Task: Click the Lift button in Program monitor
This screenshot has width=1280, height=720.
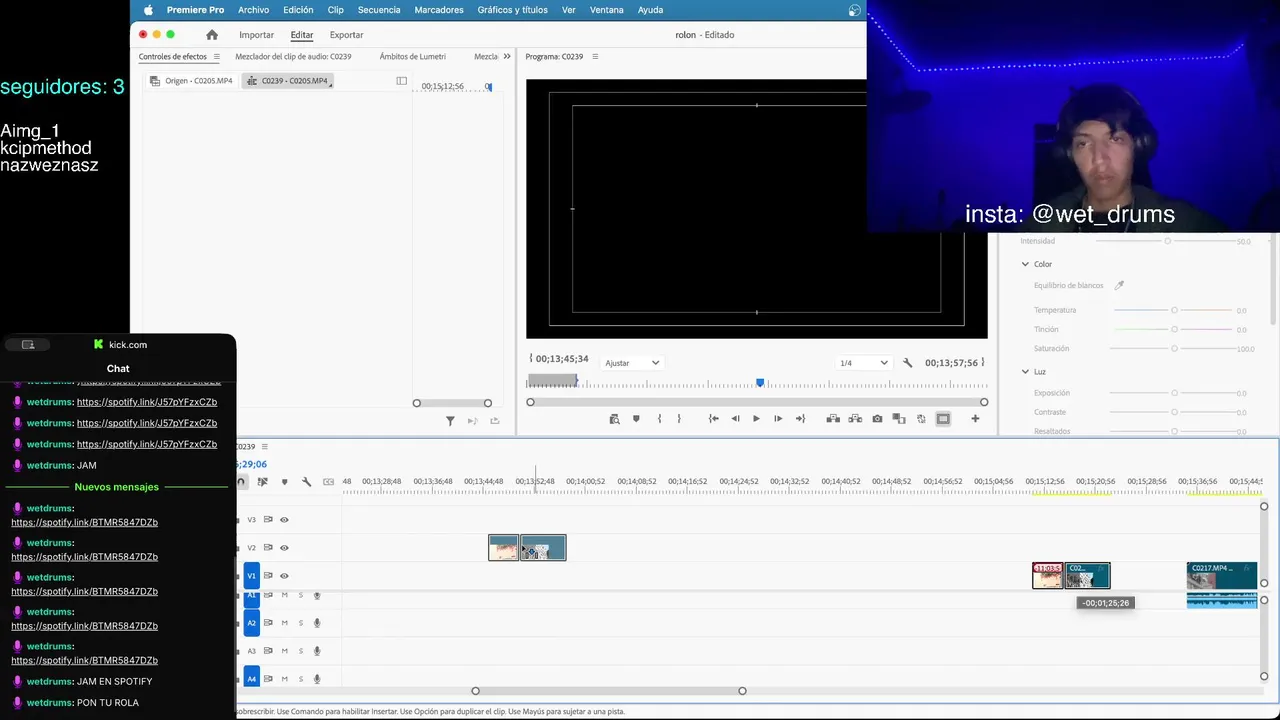Action: [833, 419]
